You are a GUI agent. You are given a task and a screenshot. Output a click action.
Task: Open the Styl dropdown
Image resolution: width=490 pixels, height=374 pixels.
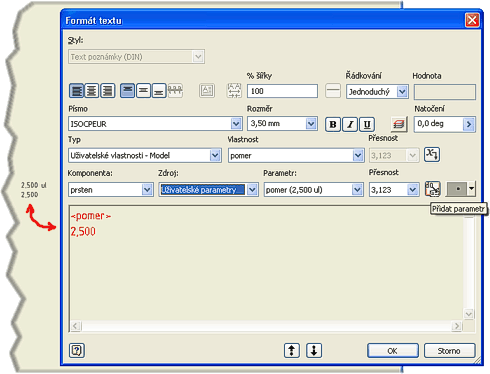click(198, 57)
